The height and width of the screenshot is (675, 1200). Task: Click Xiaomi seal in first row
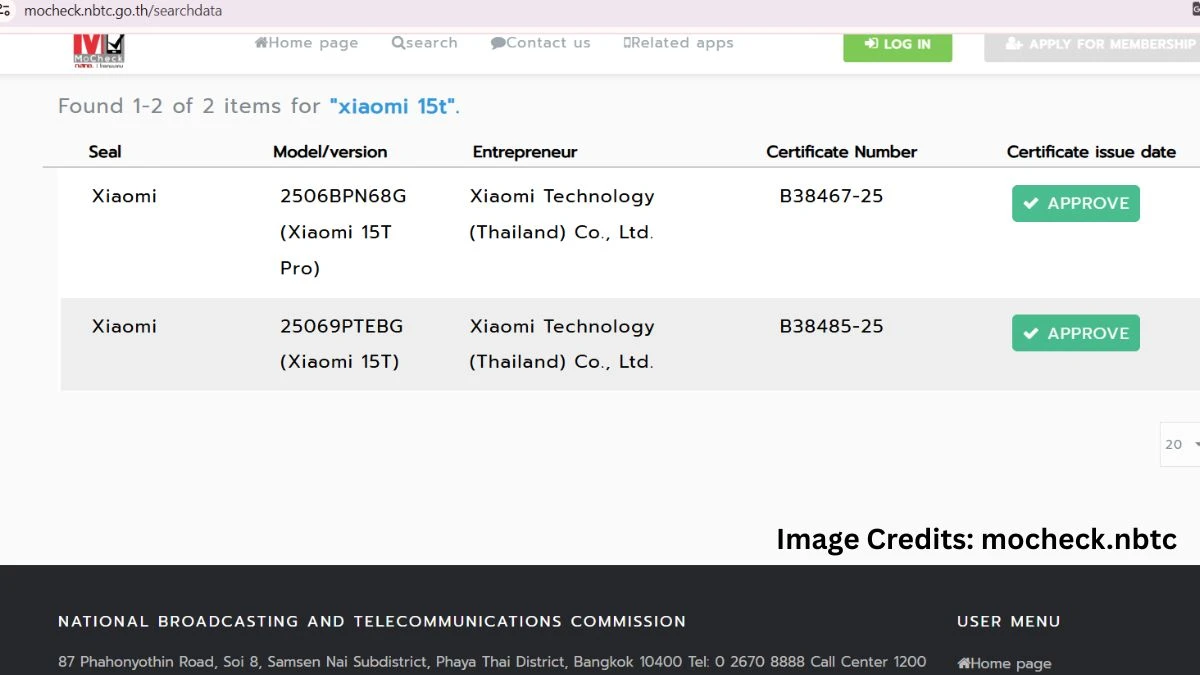tap(124, 196)
